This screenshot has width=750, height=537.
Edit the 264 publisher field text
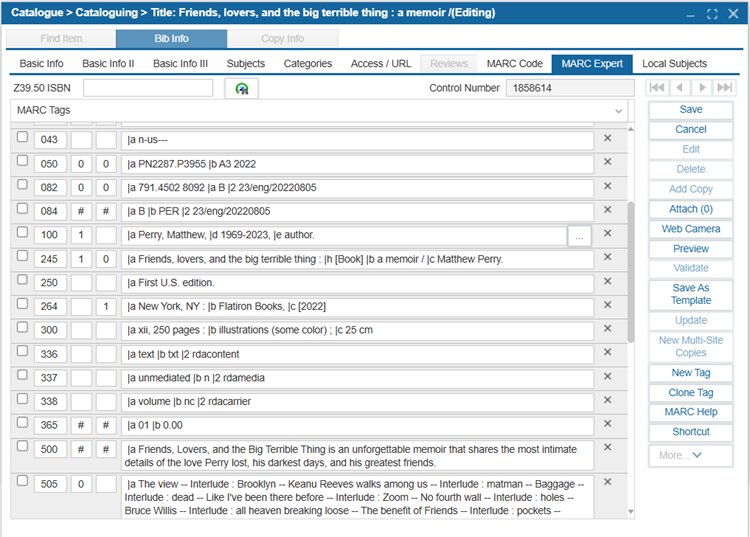point(357,307)
